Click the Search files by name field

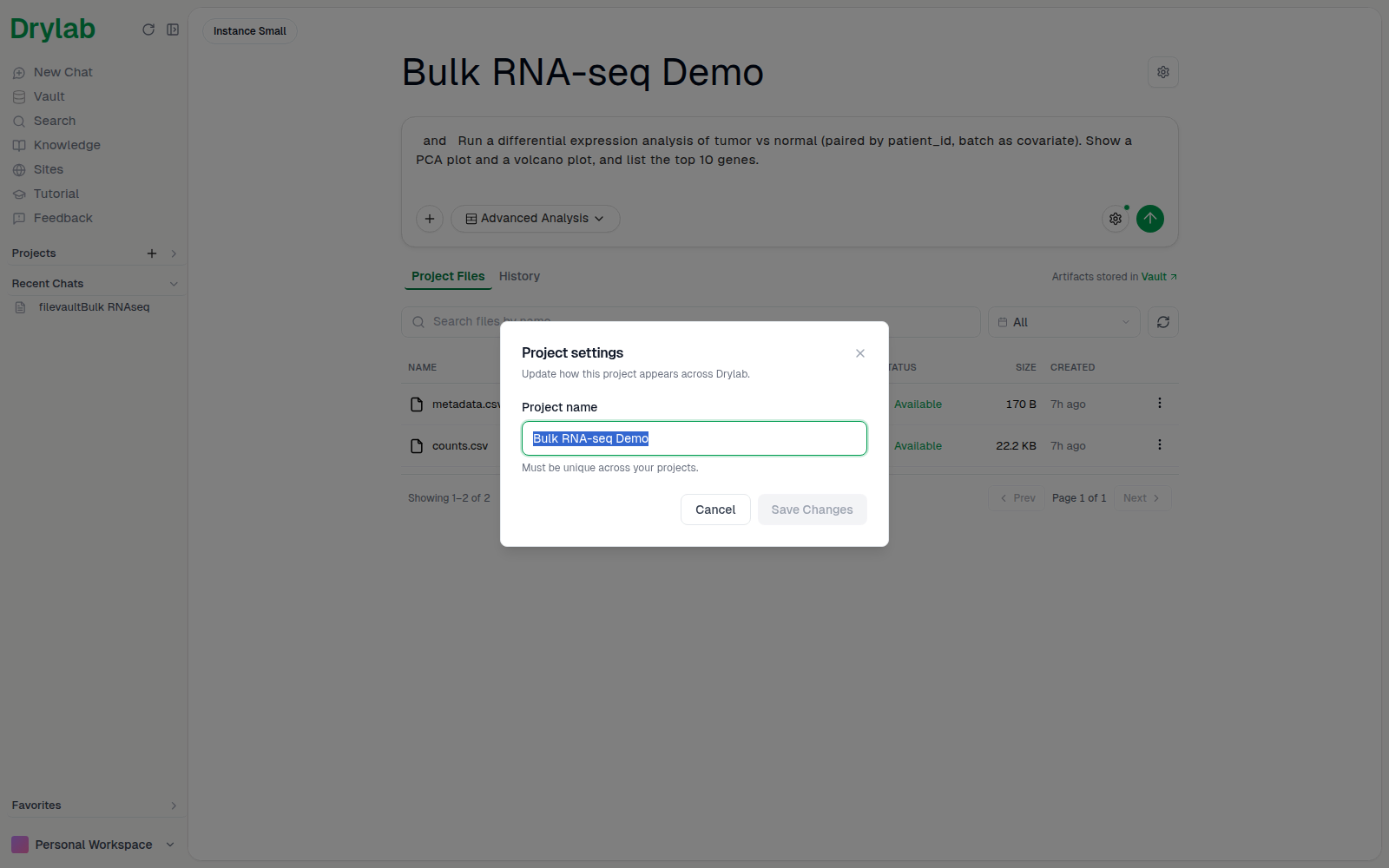pyautogui.click(x=691, y=322)
